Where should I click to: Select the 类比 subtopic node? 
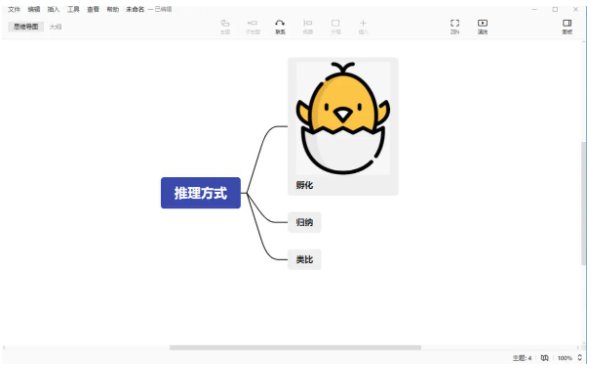304,260
